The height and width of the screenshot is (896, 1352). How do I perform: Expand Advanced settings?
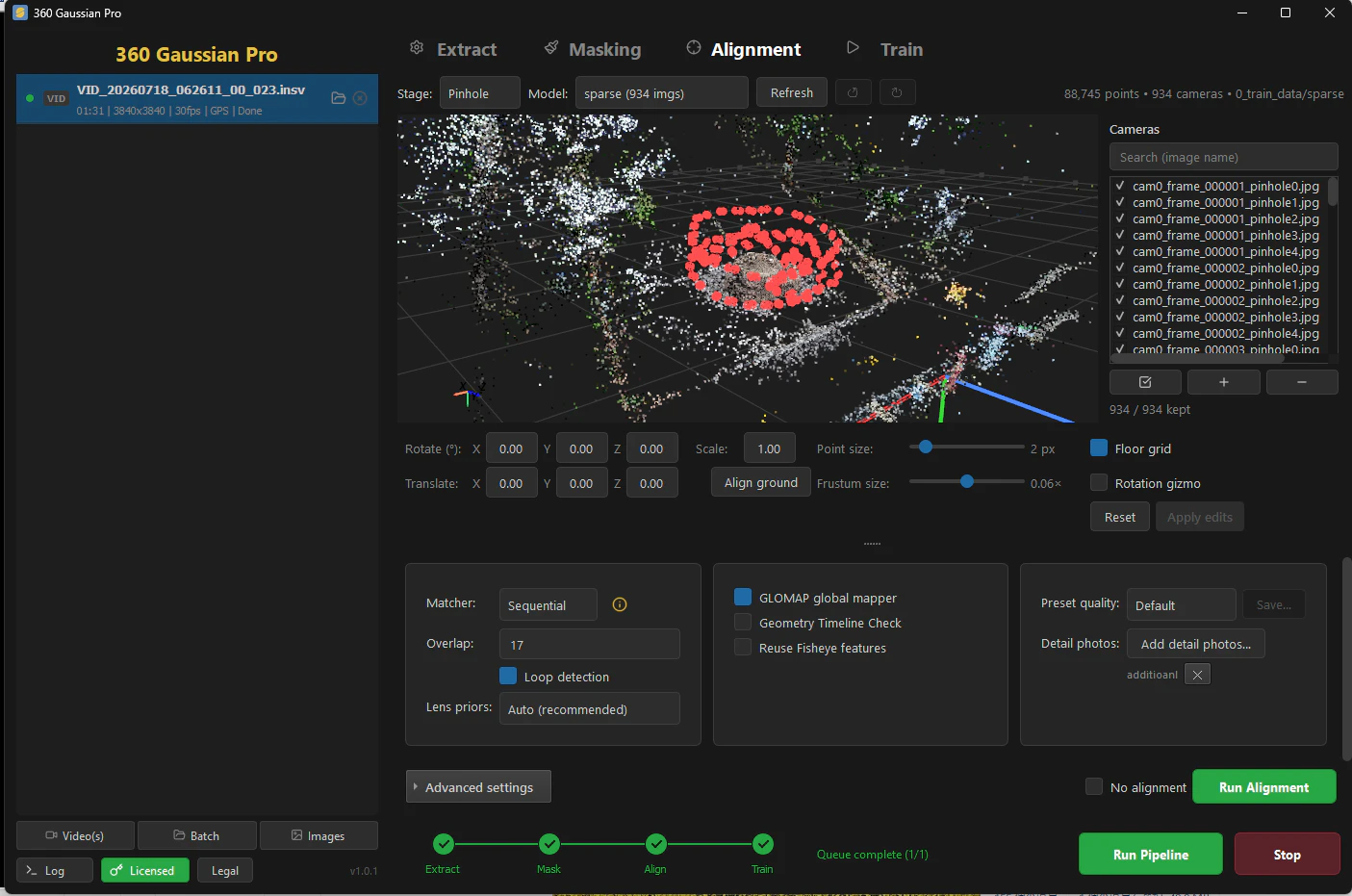pos(478,787)
